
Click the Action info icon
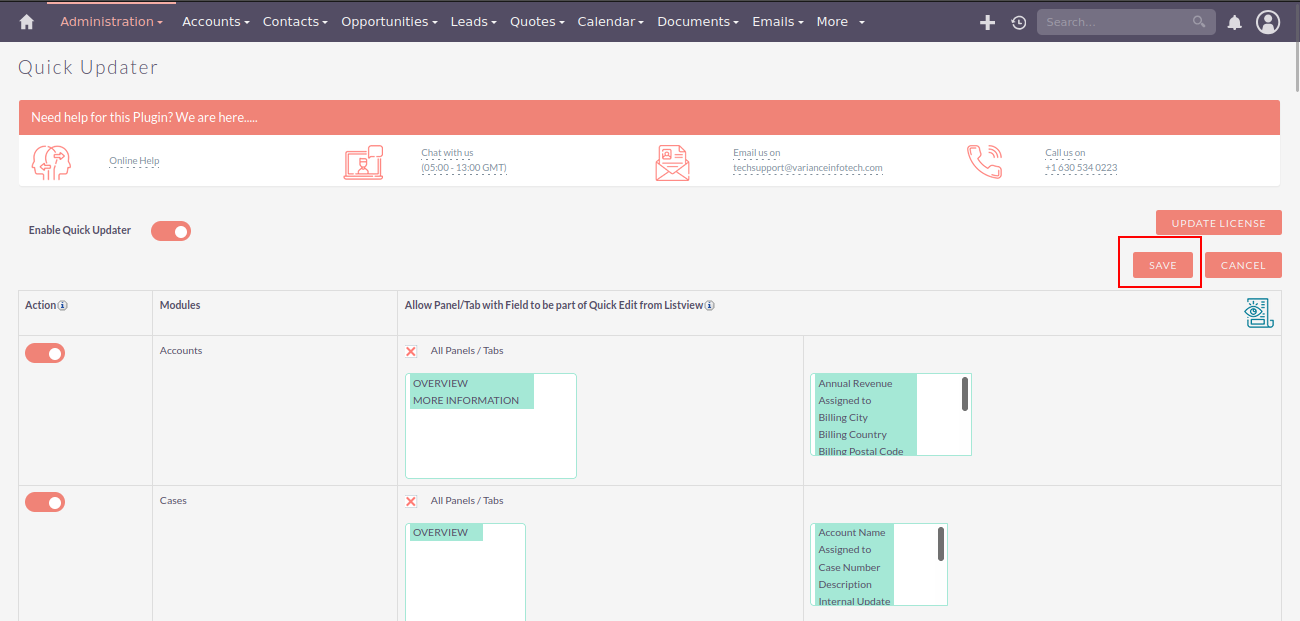[x=62, y=306]
